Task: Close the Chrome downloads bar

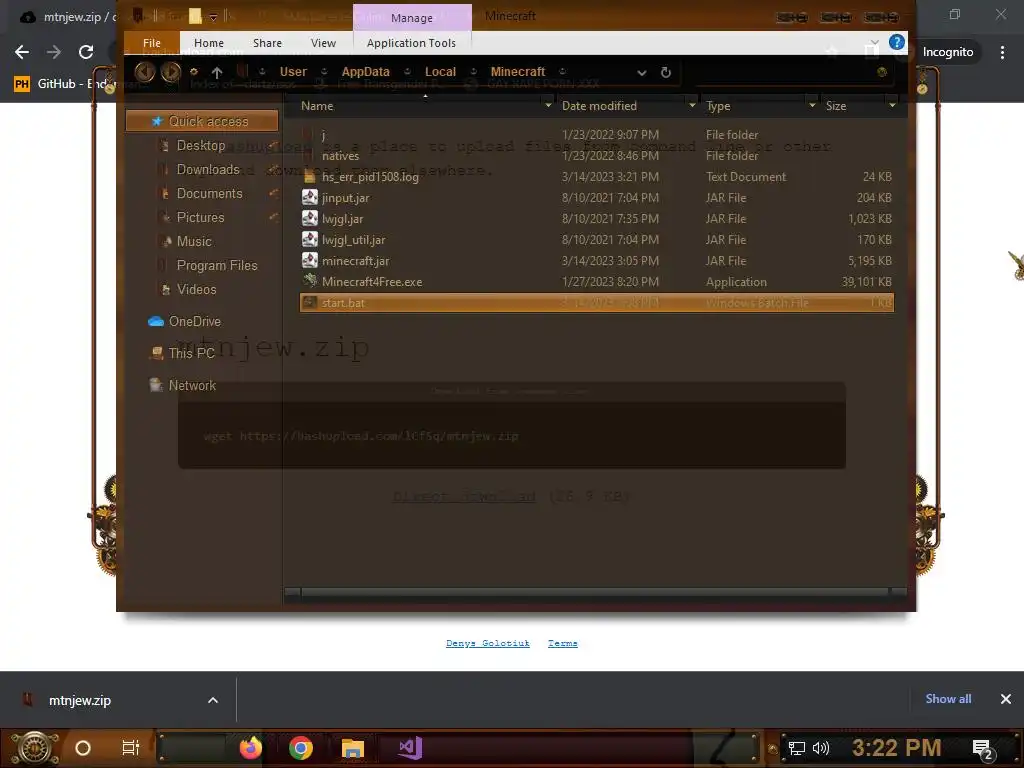Action: [1006, 699]
